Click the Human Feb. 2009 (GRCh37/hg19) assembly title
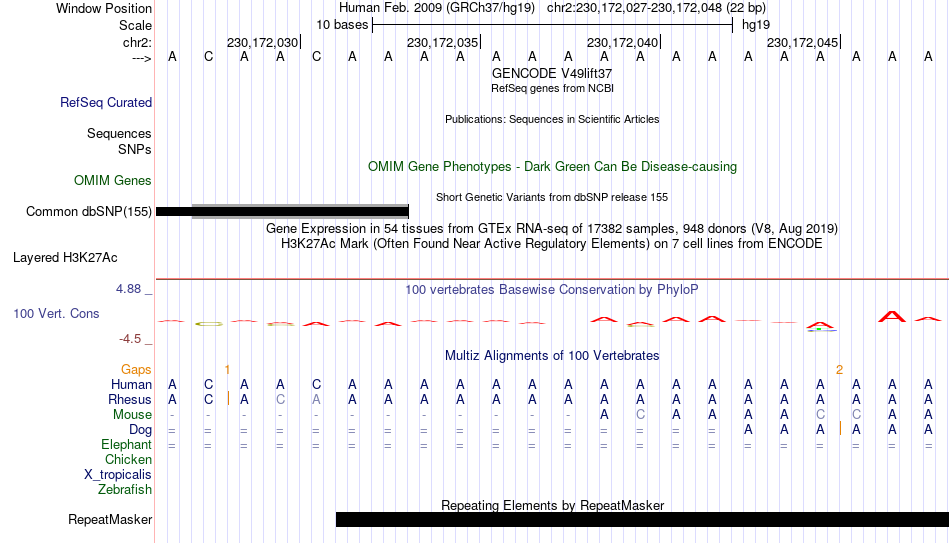 (437, 8)
